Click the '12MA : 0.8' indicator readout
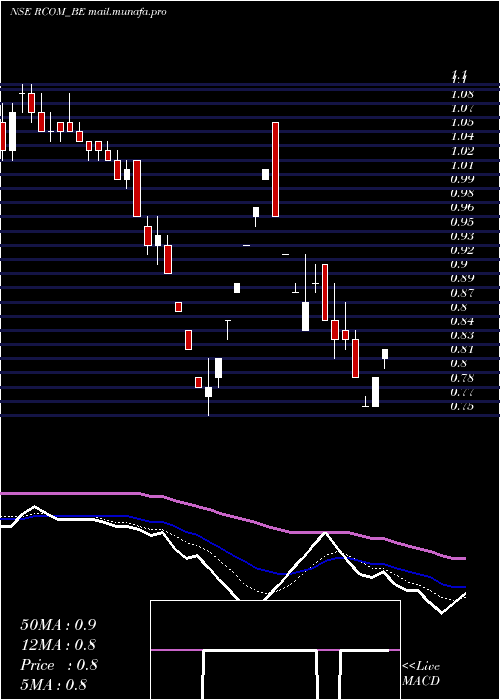This screenshot has width=500, height=700. pos(58,645)
